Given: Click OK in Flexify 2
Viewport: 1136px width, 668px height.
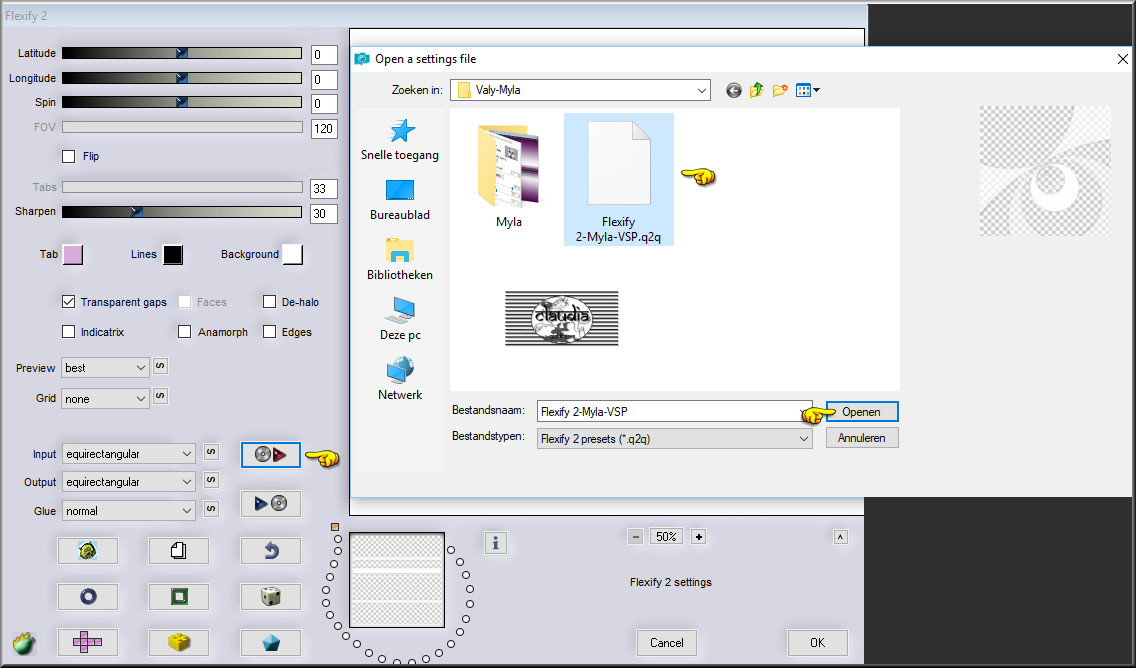Looking at the screenshot, I should (x=817, y=643).
